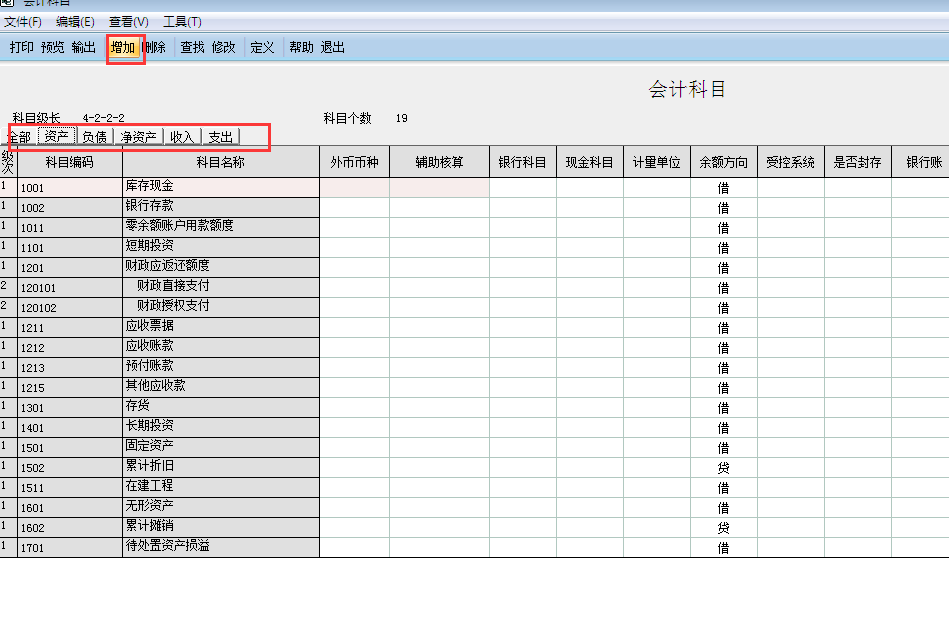Viewport: 949px width, 633px height.
Task: Click 删除 (Delete) in the toolbar
Action: pyautogui.click(x=155, y=47)
